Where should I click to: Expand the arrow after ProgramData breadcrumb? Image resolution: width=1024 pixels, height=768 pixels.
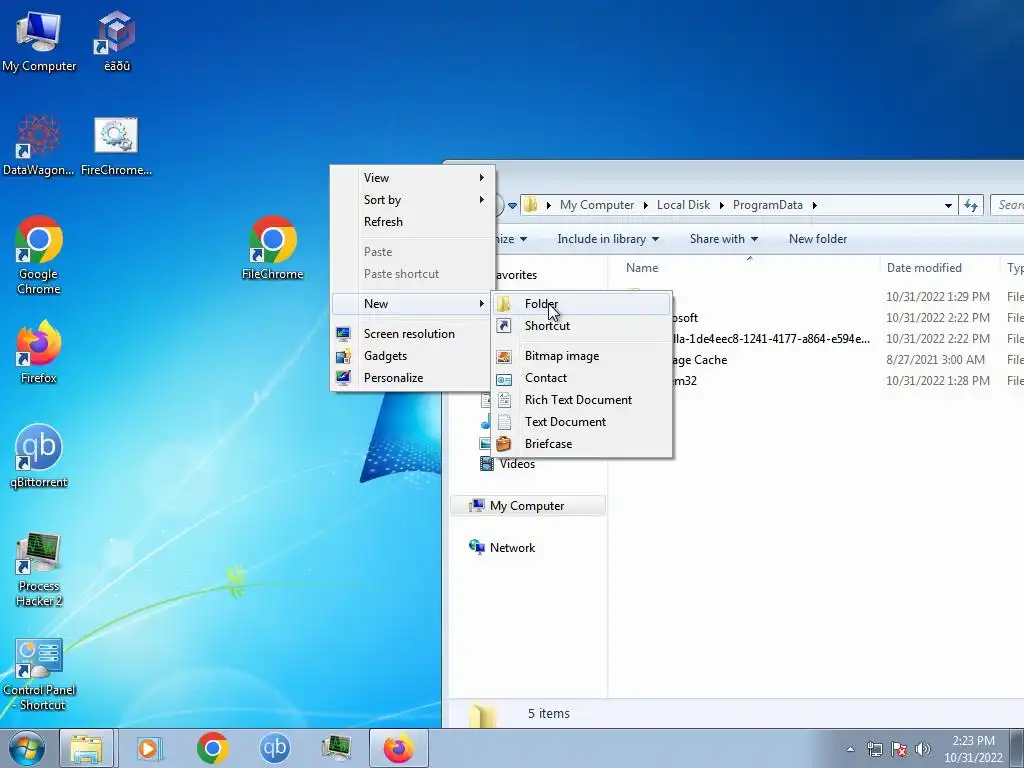click(x=814, y=205)
